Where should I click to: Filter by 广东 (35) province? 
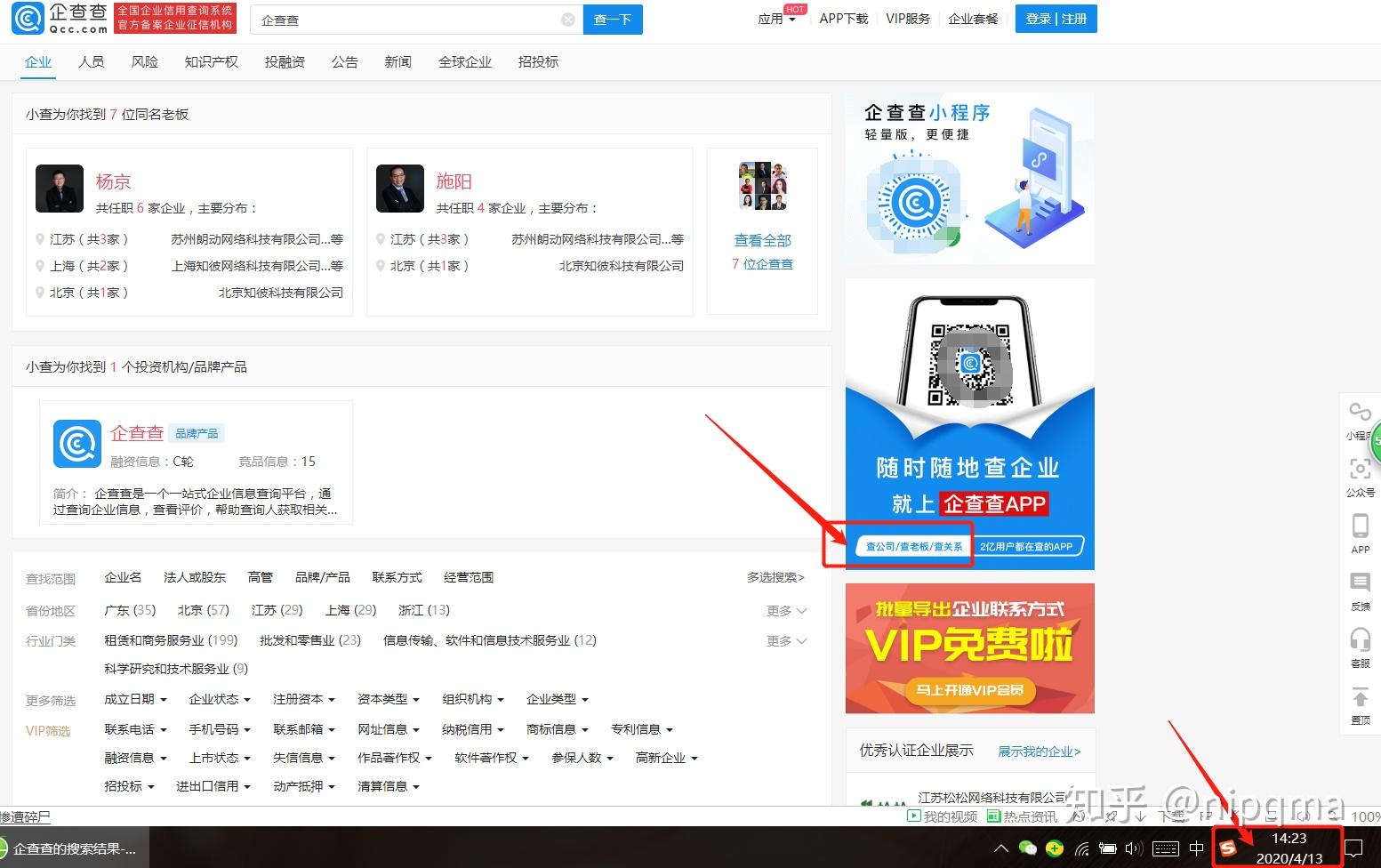point(130,610)
